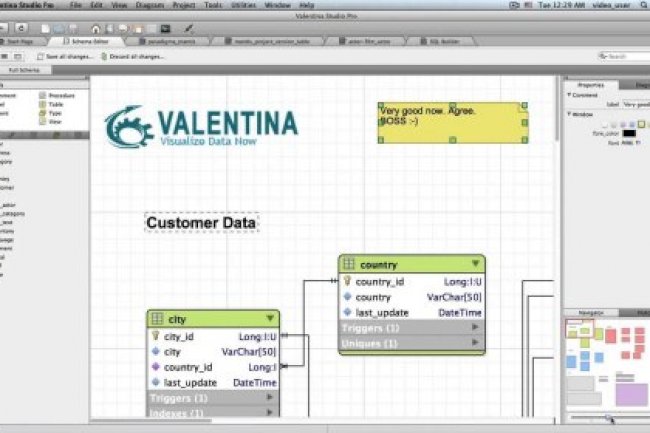This screenshot has width=650, height=433.
Task: Click the country_id key icon in country table
Action: click(x=347, y=282)
